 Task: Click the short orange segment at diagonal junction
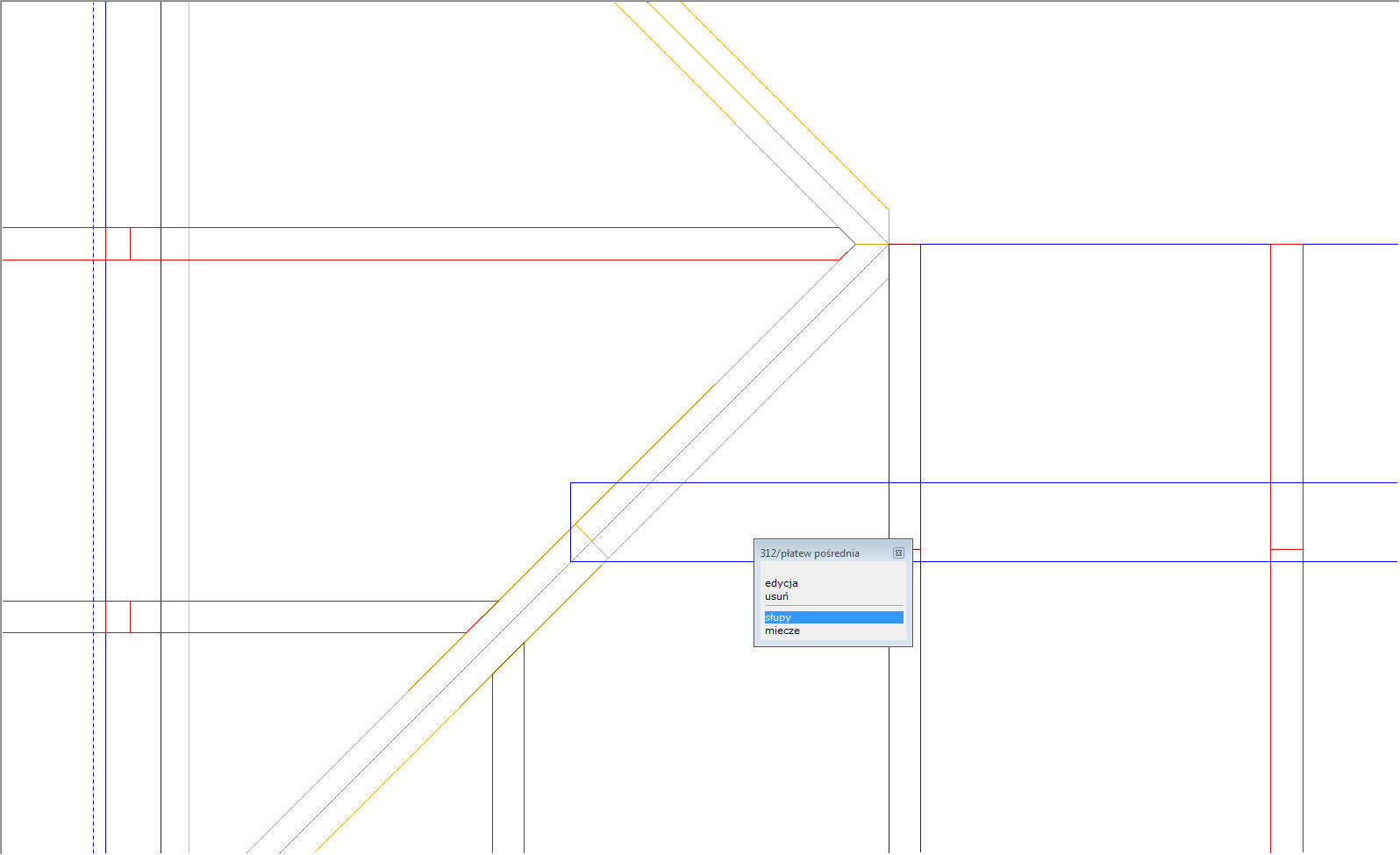pos(871,244)
